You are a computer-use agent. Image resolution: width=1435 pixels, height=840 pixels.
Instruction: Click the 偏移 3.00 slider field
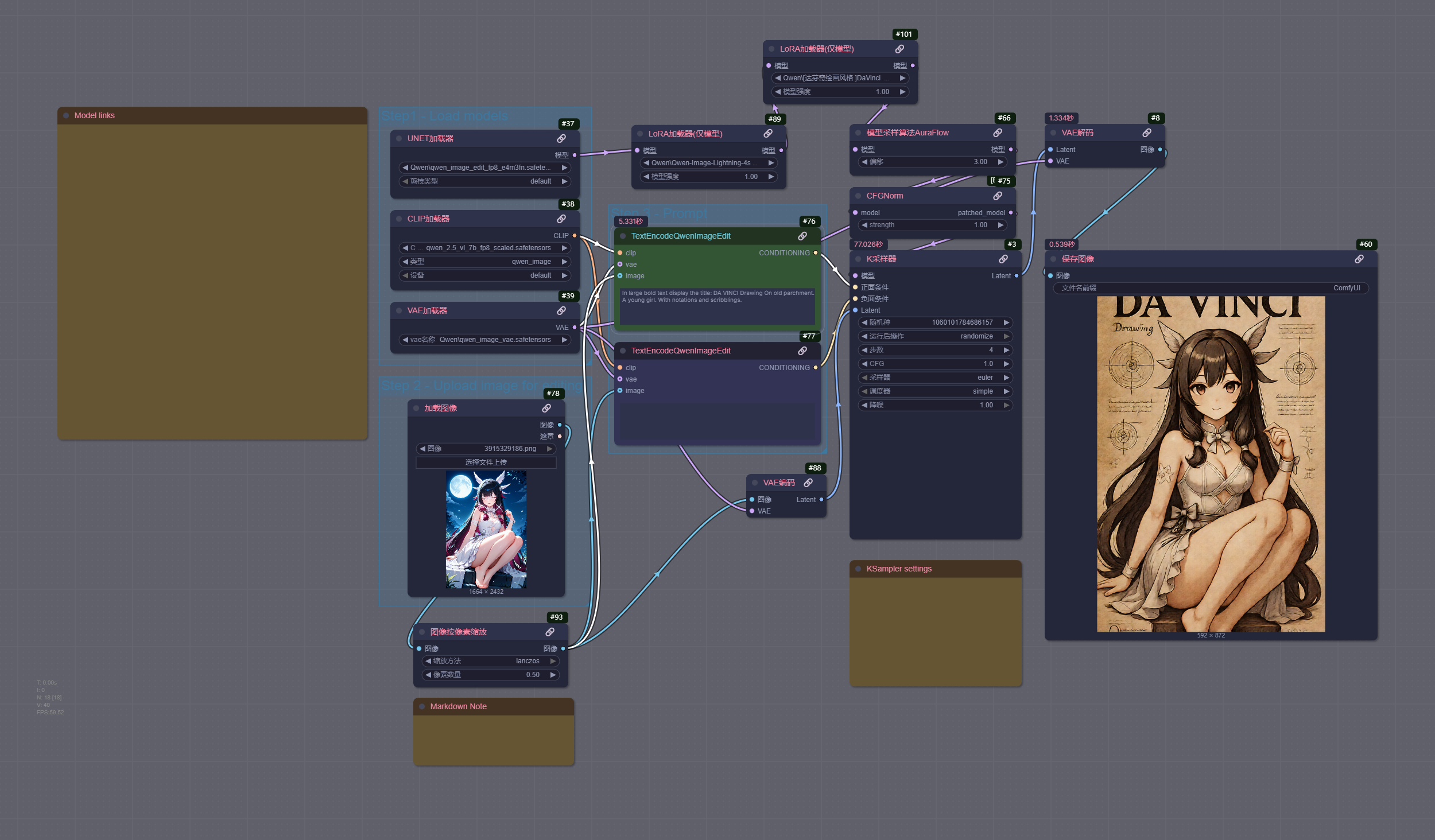point(933,162)
